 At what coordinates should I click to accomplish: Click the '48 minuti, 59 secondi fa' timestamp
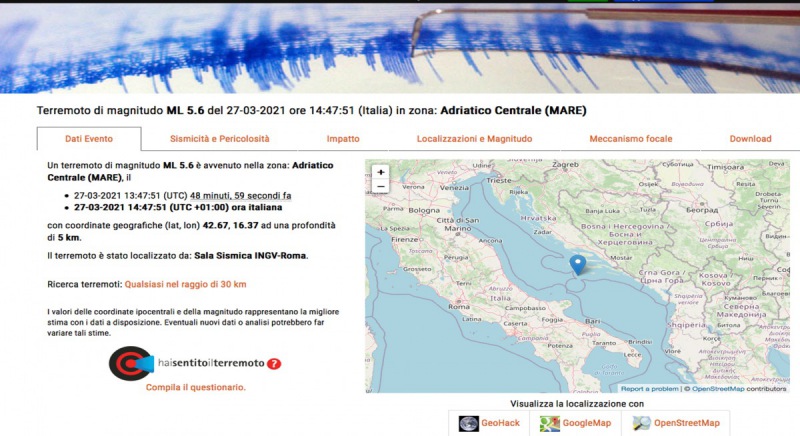(x=243, y=195)
